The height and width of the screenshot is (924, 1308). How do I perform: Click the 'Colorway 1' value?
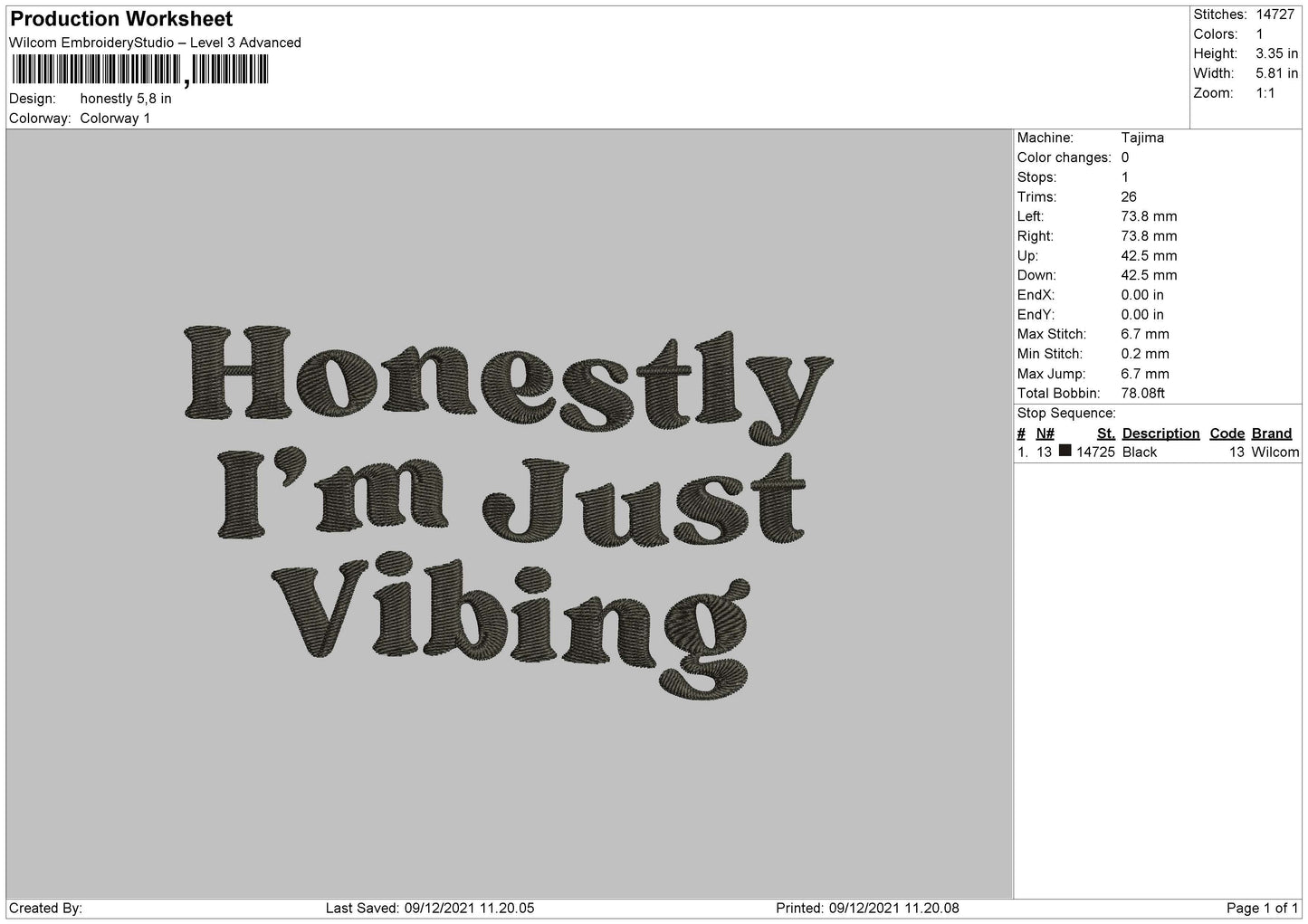[116, 119]
